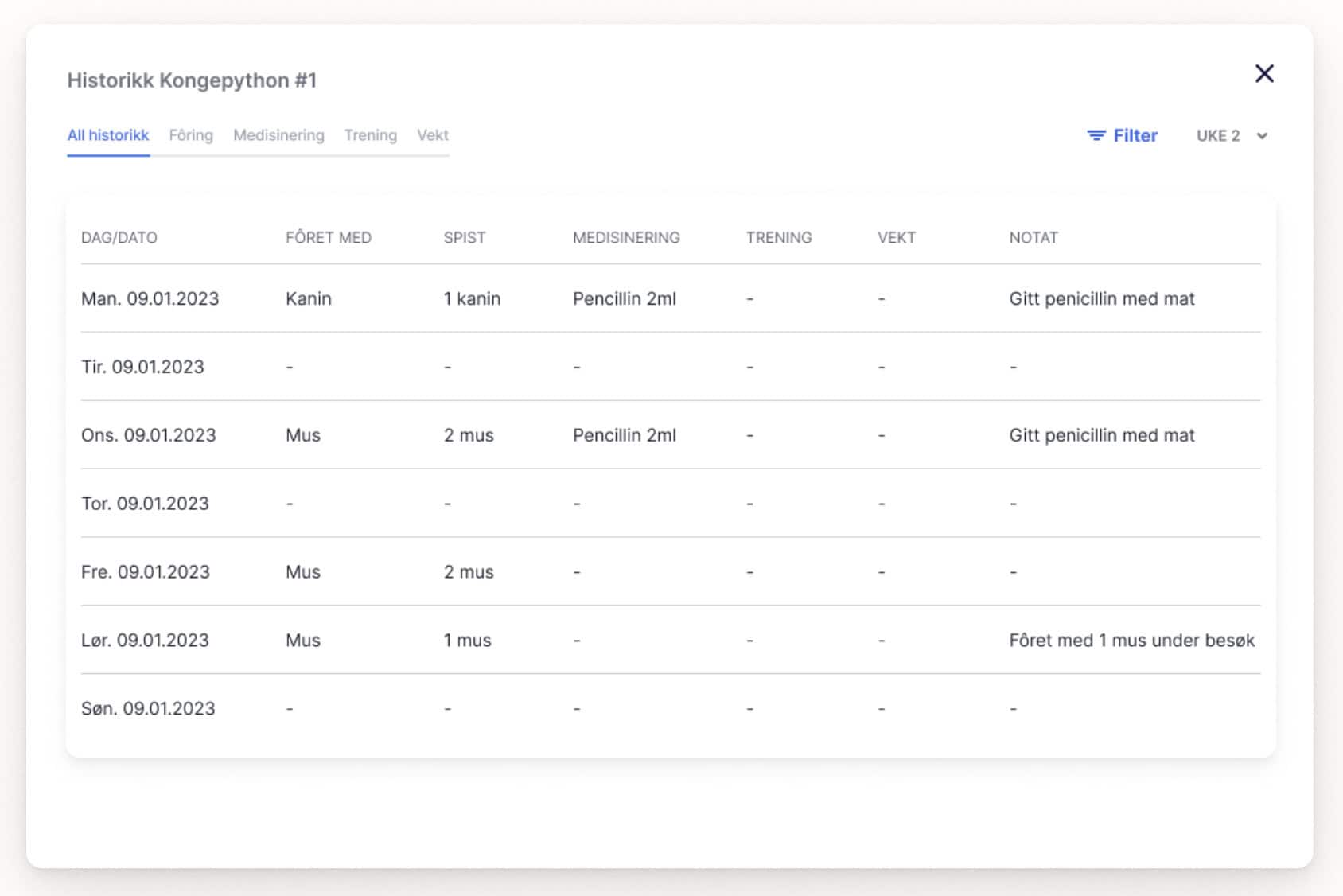Open the Trening tab
Viewport: 1343px width, 896px height.
[370, 135]
